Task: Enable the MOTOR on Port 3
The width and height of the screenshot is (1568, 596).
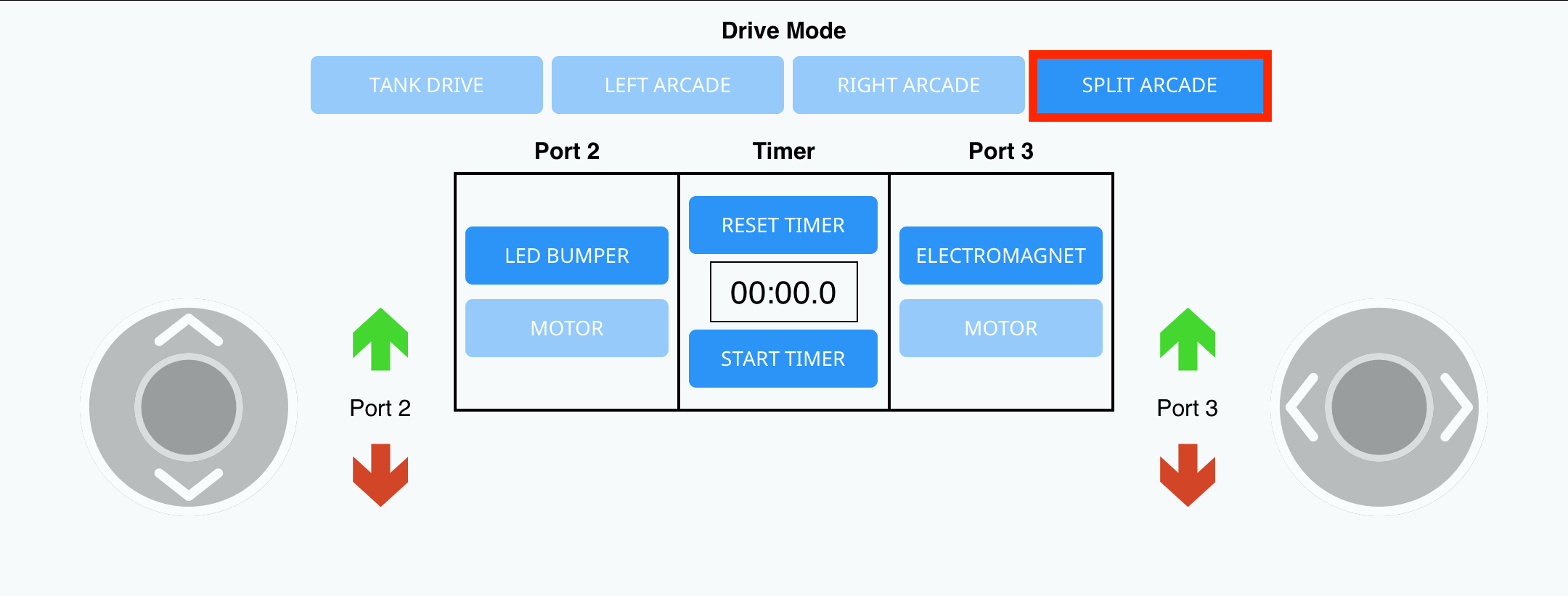Action: coord(1000,327)
